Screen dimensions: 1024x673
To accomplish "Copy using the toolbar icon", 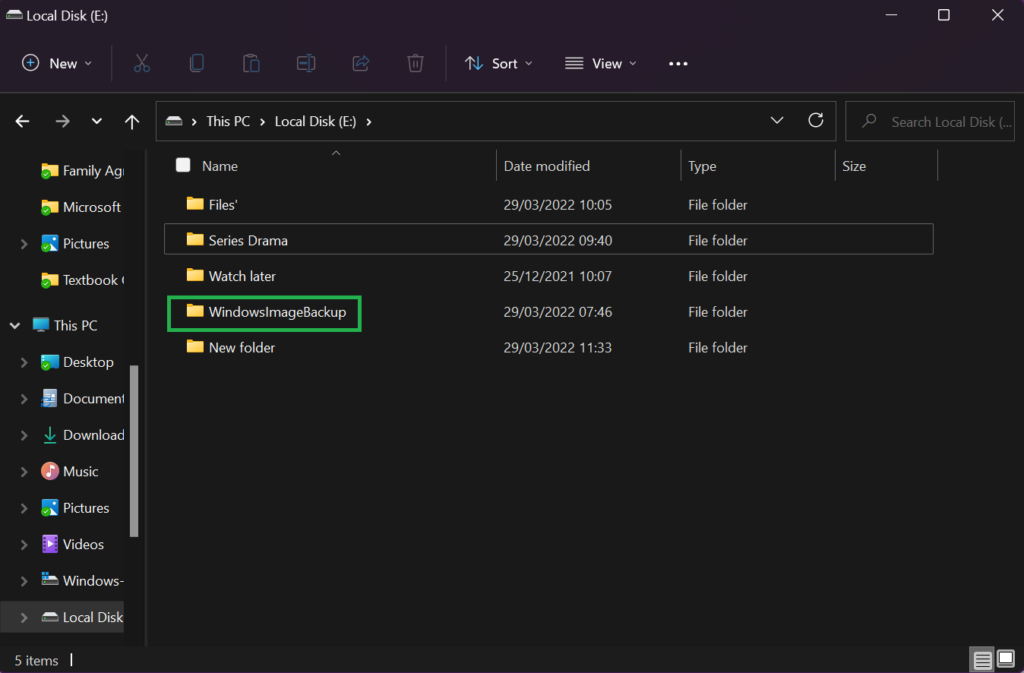I will click(196, 63).
